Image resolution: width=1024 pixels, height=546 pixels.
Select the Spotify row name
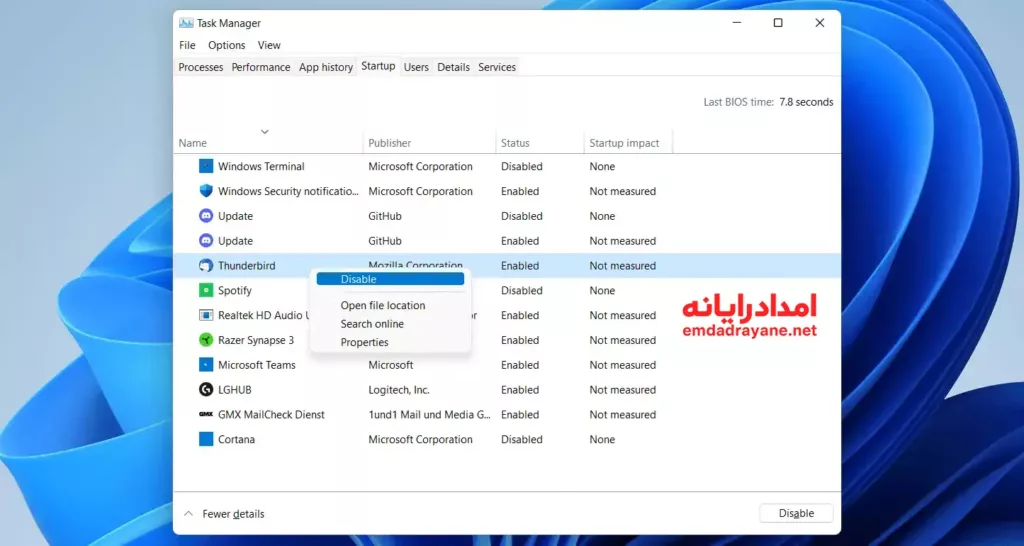[234, 291]
